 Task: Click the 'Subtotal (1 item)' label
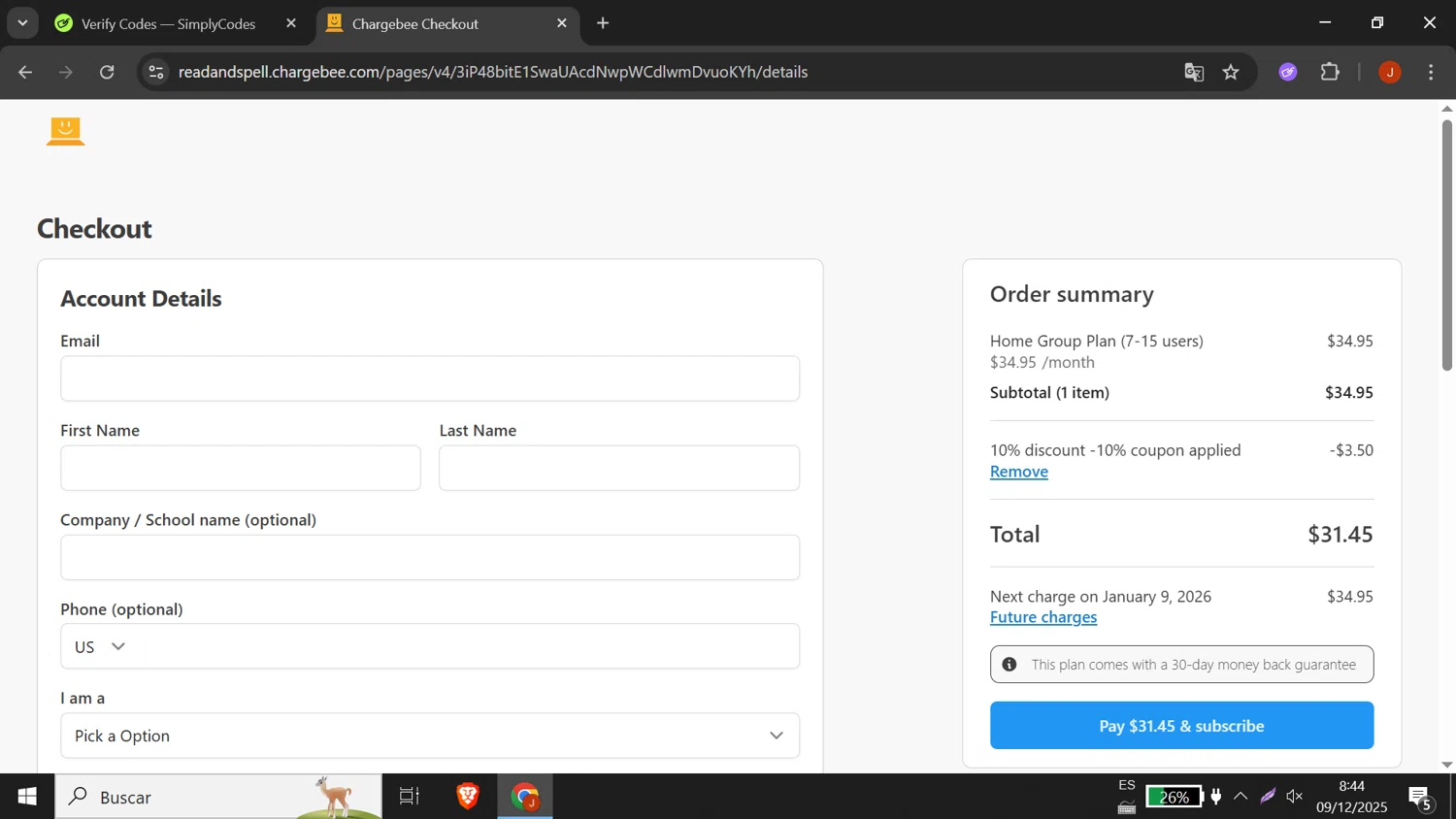click(x=1049, y=393)
